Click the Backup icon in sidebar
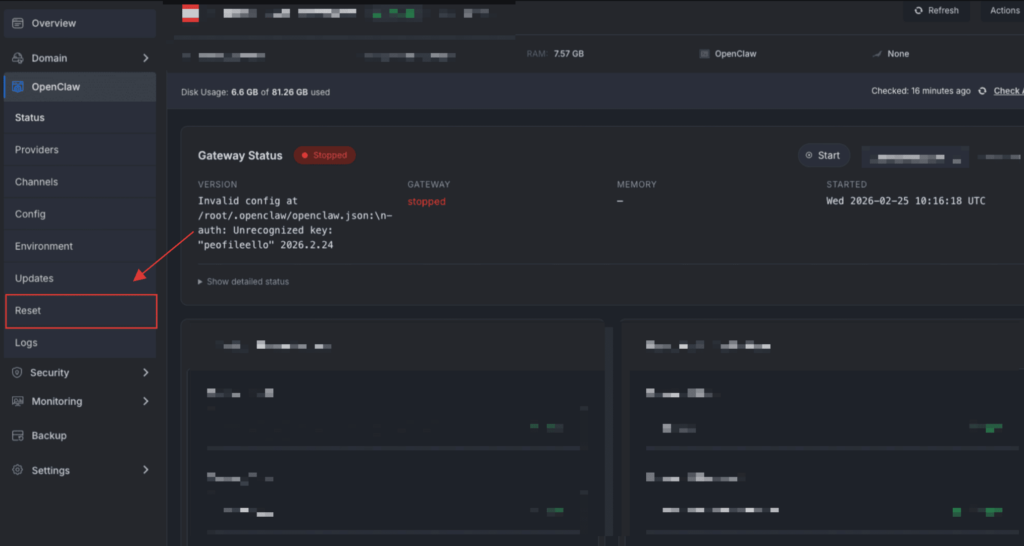This screenshot has width=1024, height=546. [18, 435]
